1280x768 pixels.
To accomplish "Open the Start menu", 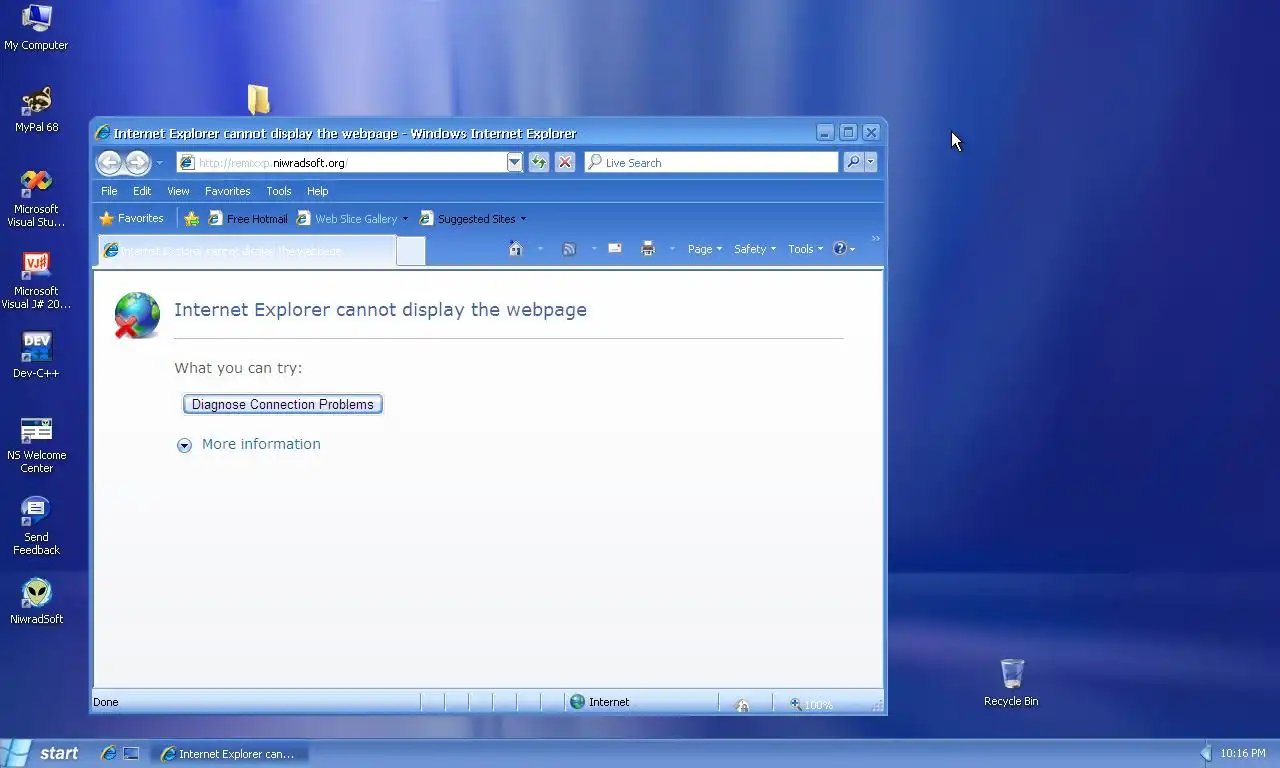I will click(x=42, y=753).
